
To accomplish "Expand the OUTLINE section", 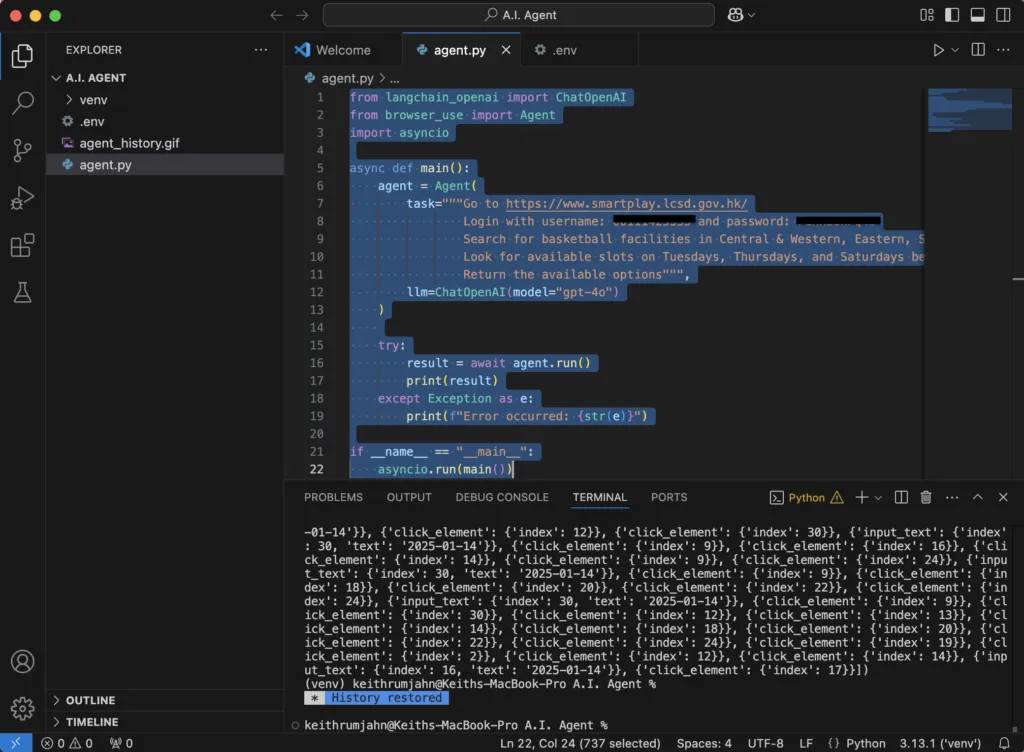I will [x=90, y=700].
